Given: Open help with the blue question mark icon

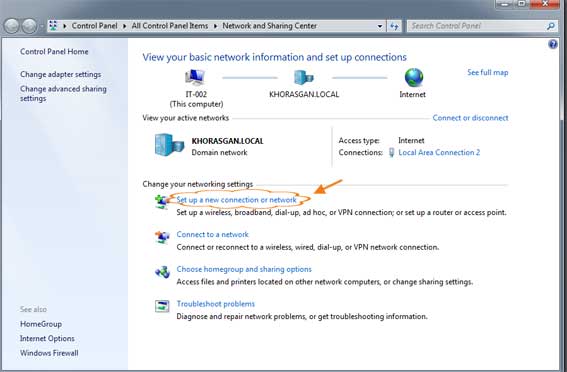Looking at the screenshot, I should [553, 44].
